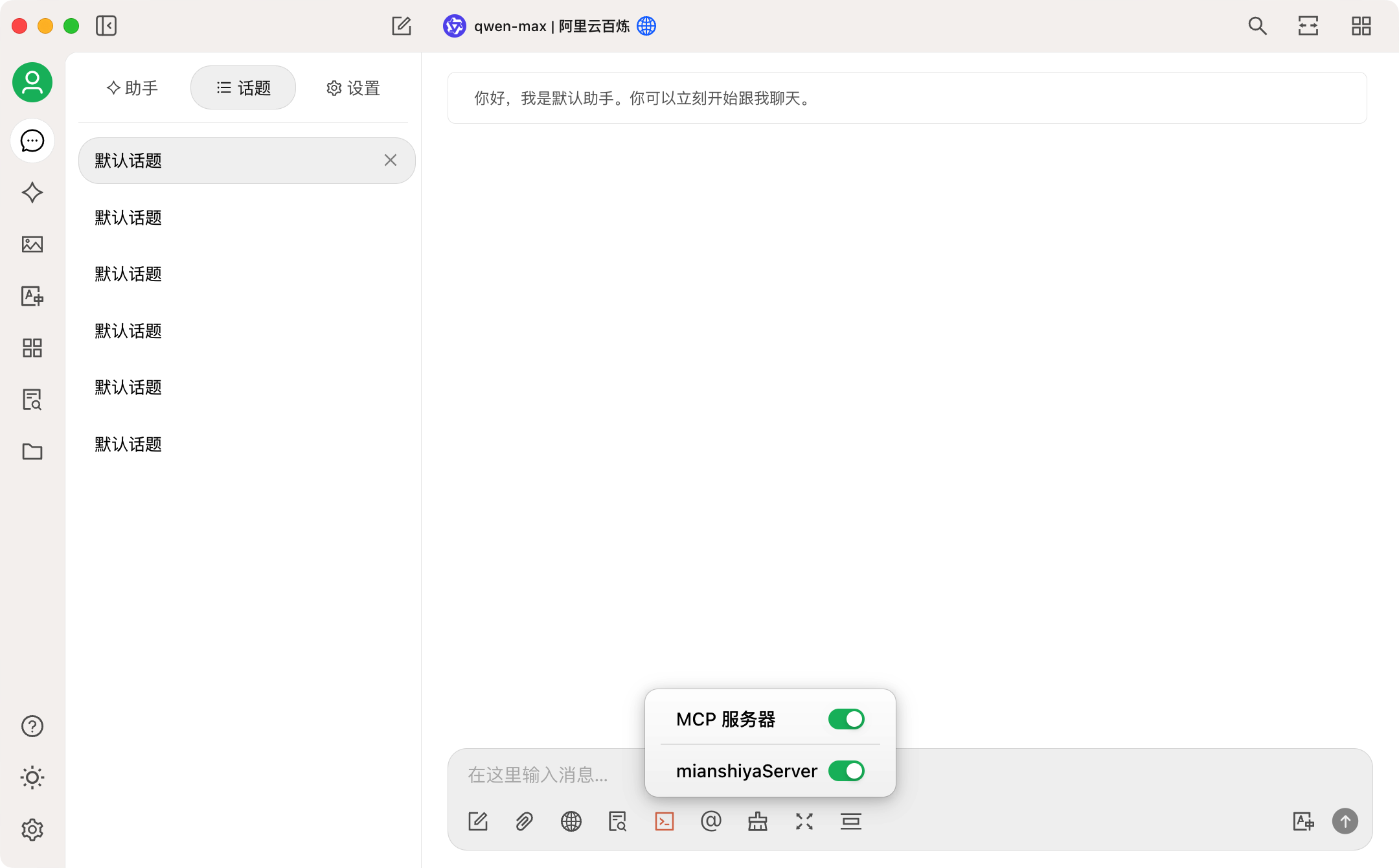Switch to the 设置 tab
Screen dimensions: 1399x868
[x=353, y=88]
